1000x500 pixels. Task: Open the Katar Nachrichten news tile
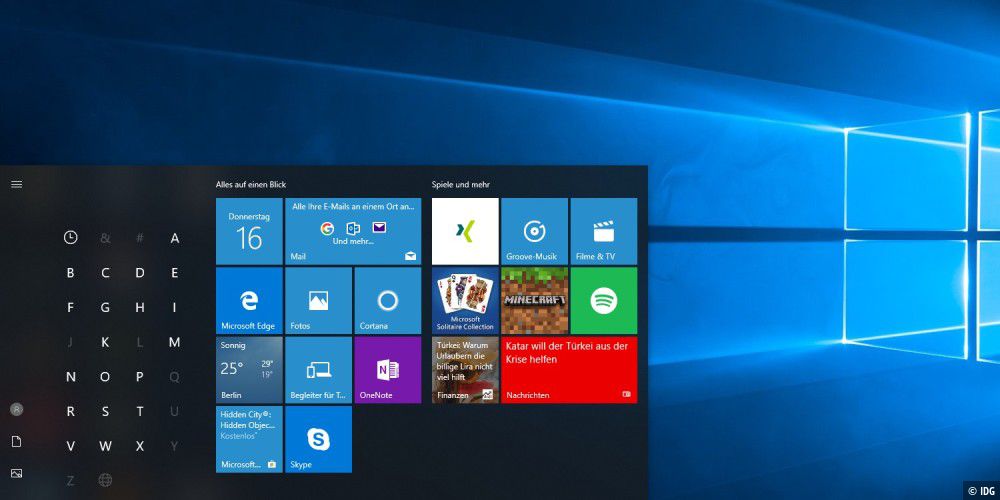[x=568, y=369]
